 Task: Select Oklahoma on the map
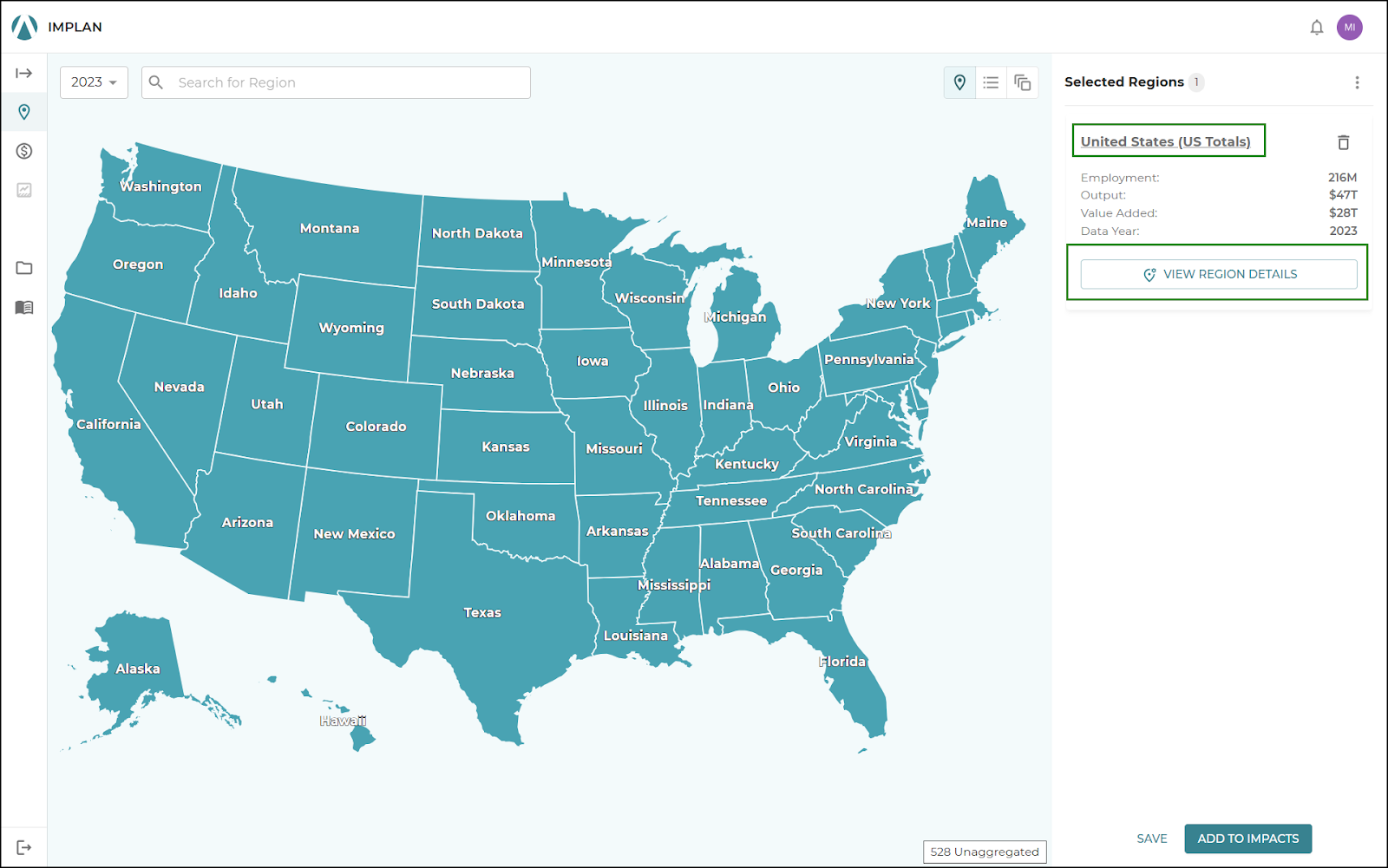(520, 515)
